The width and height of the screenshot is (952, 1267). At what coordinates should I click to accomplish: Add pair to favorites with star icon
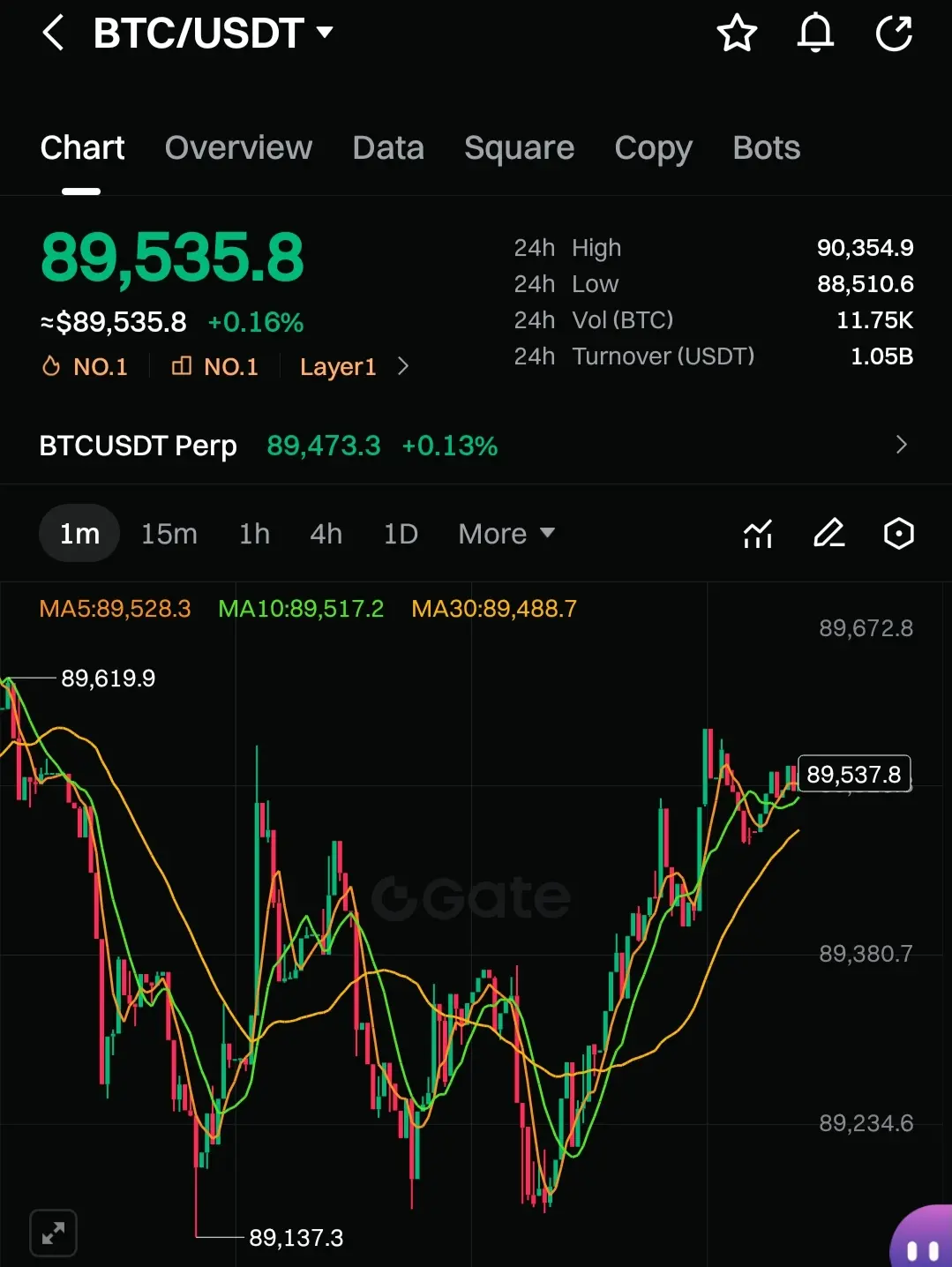[x=737, y=34]
